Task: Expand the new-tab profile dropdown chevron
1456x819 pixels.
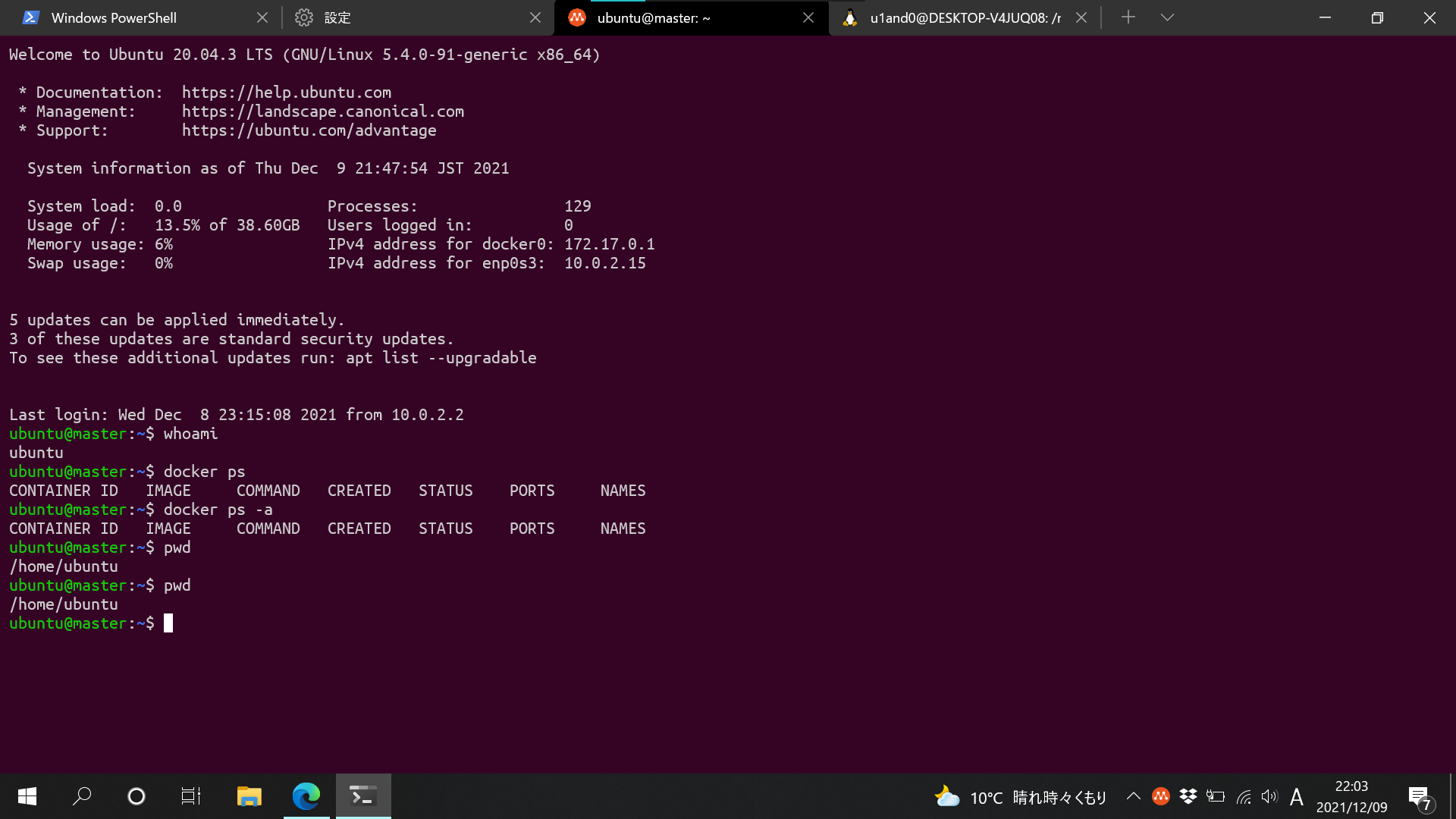Action: tap(1167, 17)
